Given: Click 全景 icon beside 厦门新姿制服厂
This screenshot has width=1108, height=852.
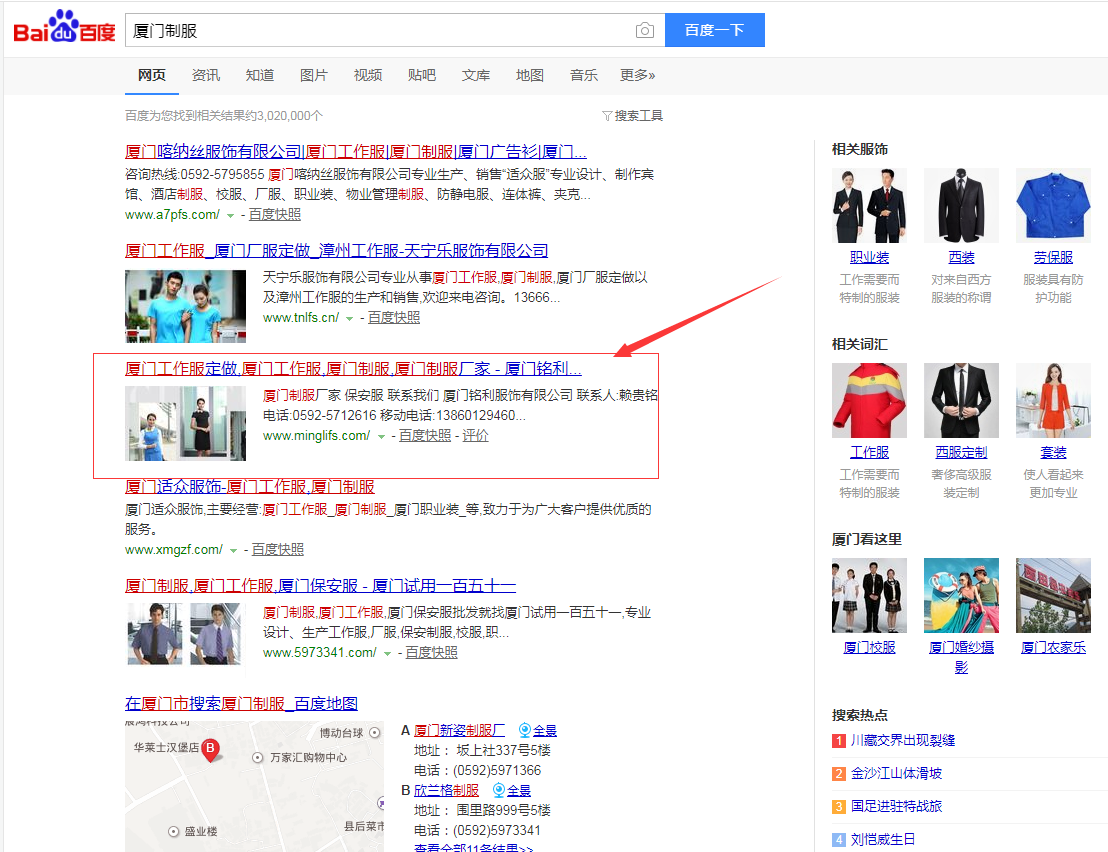Looking at the screenshot, I should (x=525, y=731).
